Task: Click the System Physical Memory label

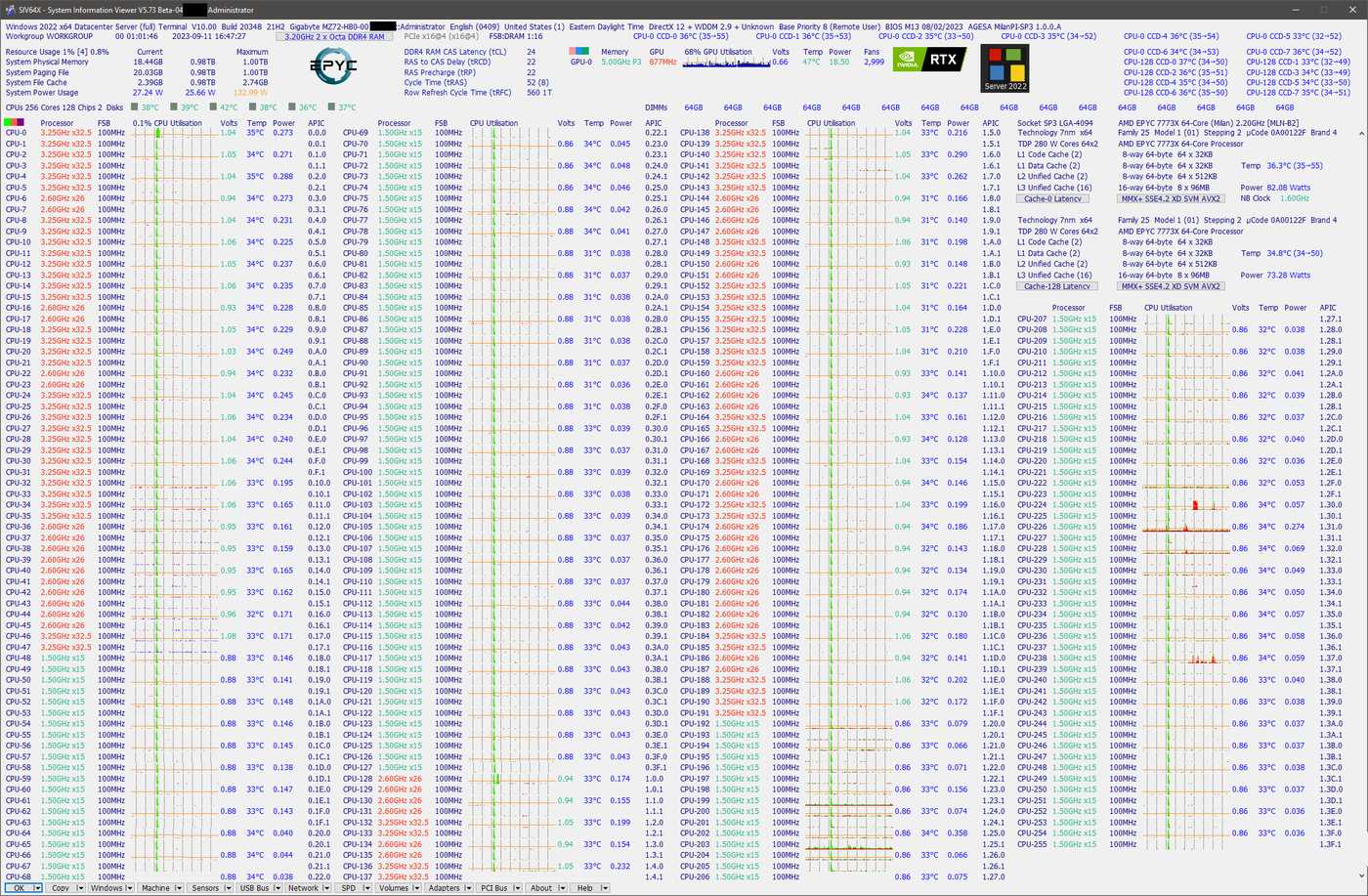Action: (x=47, y=62)
